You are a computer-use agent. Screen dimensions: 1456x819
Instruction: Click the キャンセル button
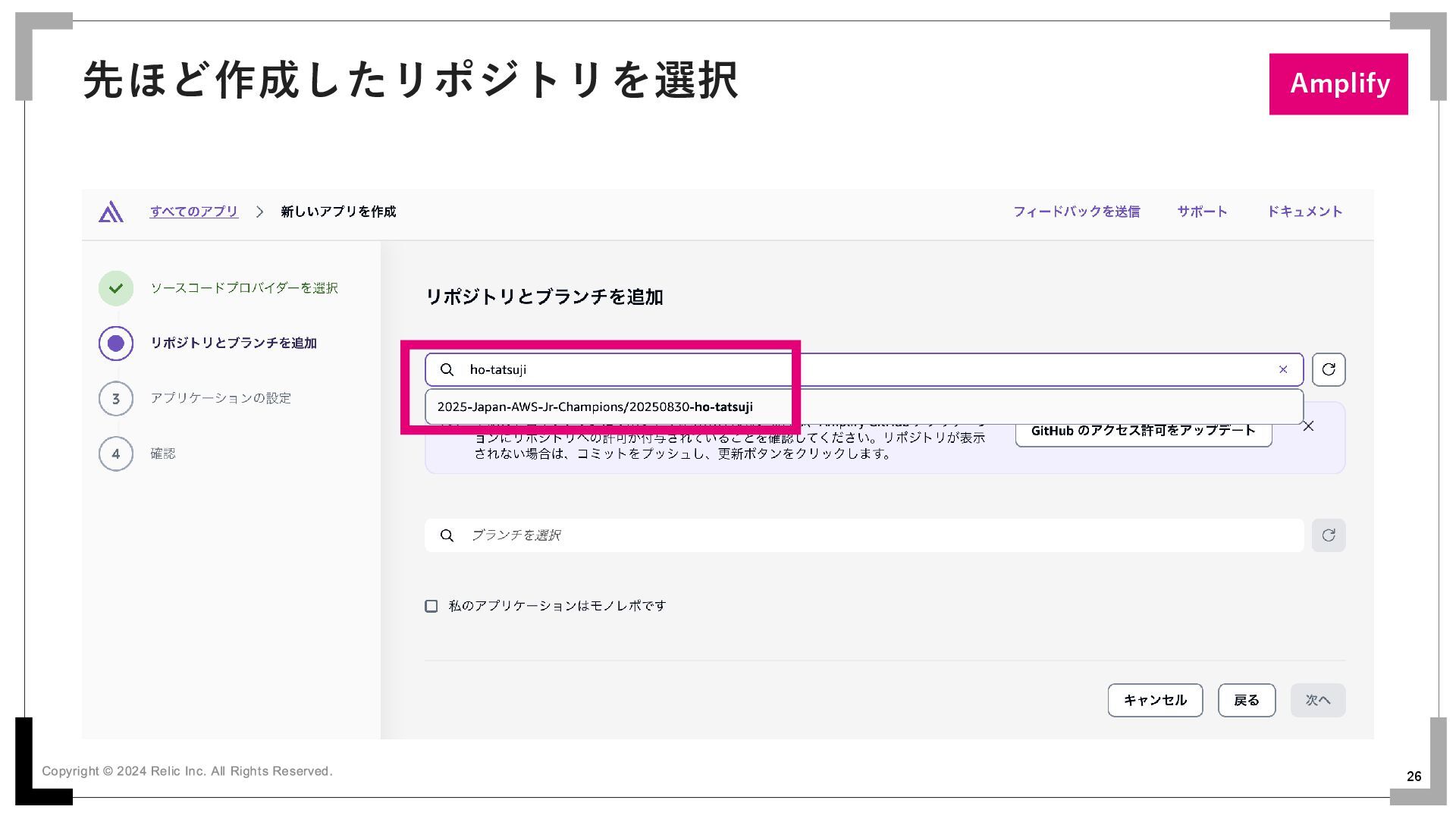tap(1155, 700)
